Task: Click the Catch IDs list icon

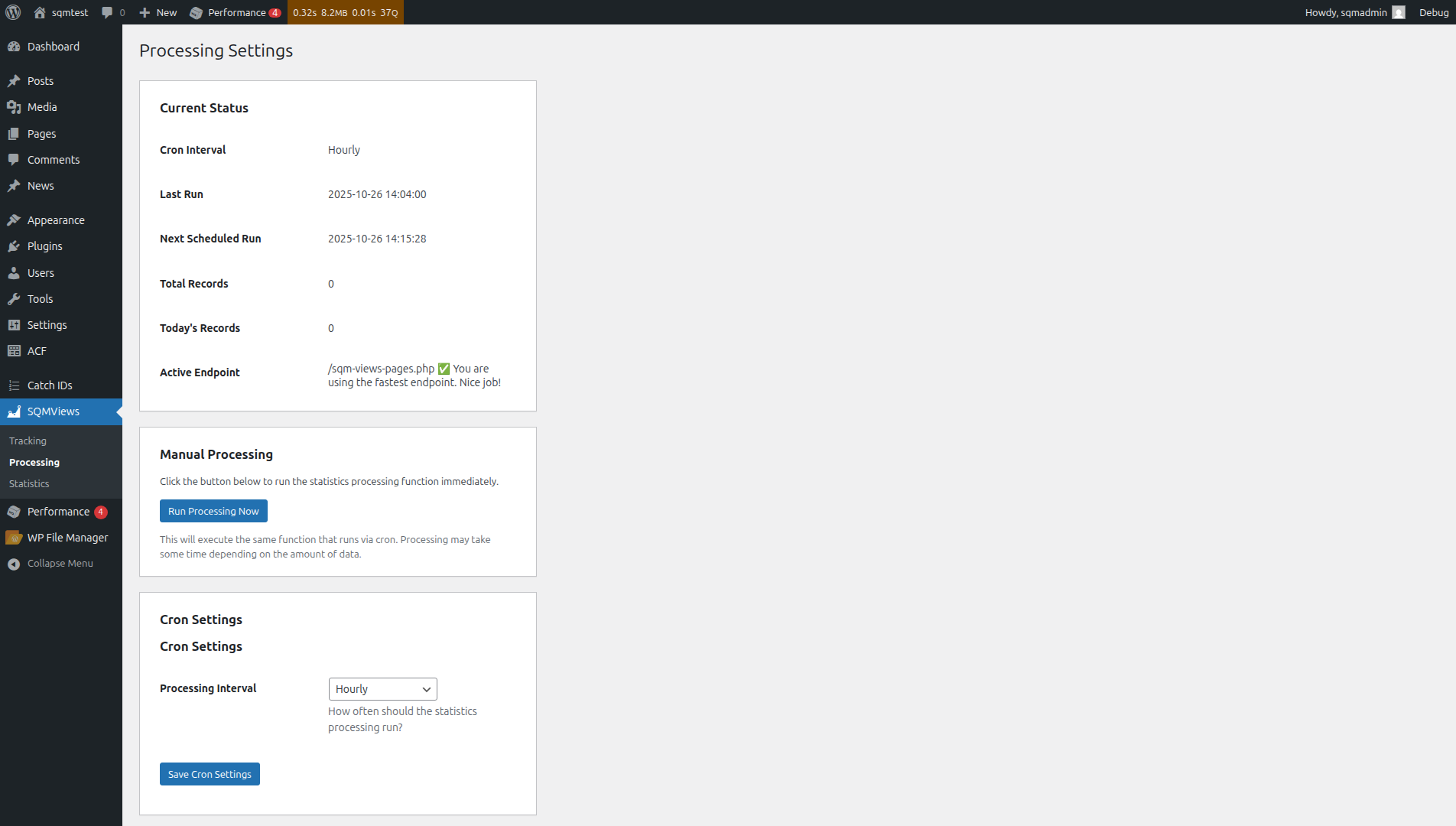Action: point(15,385)
